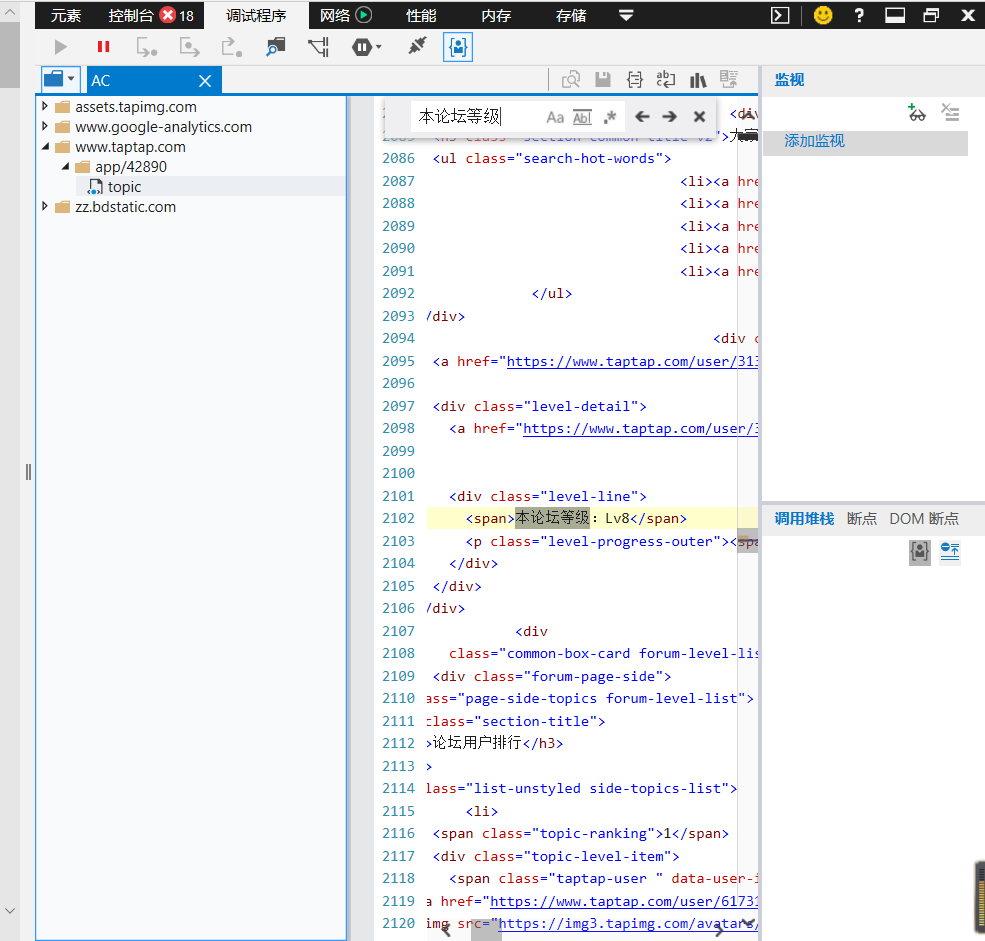The image size is (985, 941).
Task: Open the file picker folder dropdown
Action: [x=61, y=80]
